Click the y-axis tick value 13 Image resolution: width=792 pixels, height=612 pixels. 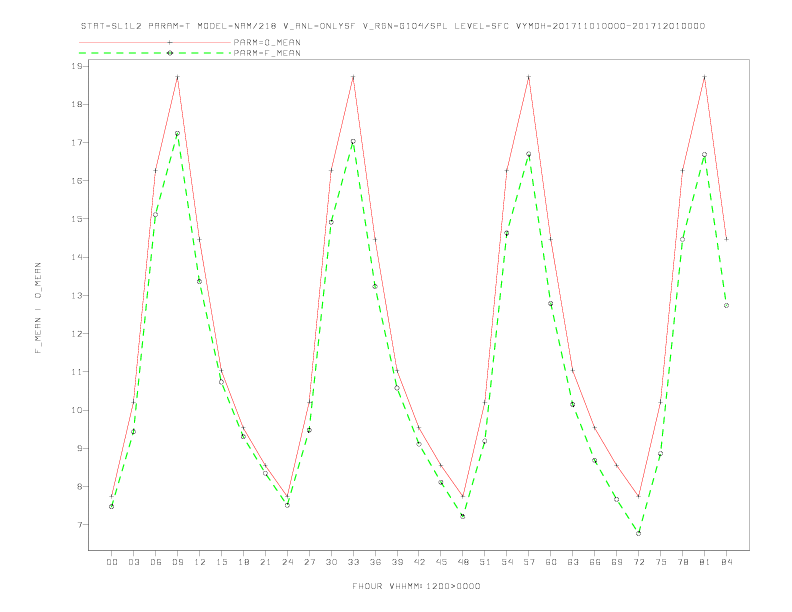tap(77, 295)
